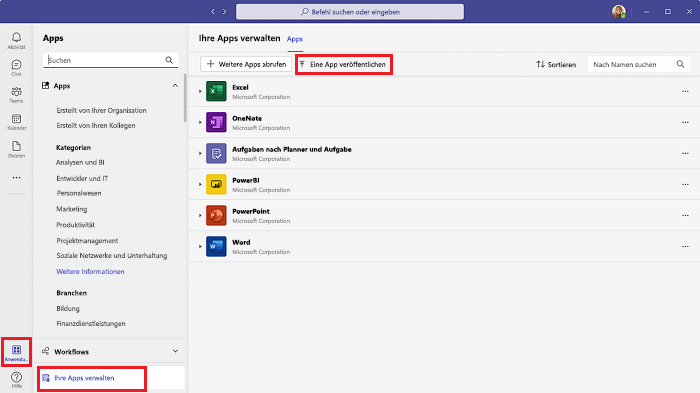
Task: Expand the Workflows section chevron
Action: coord(175,351)
